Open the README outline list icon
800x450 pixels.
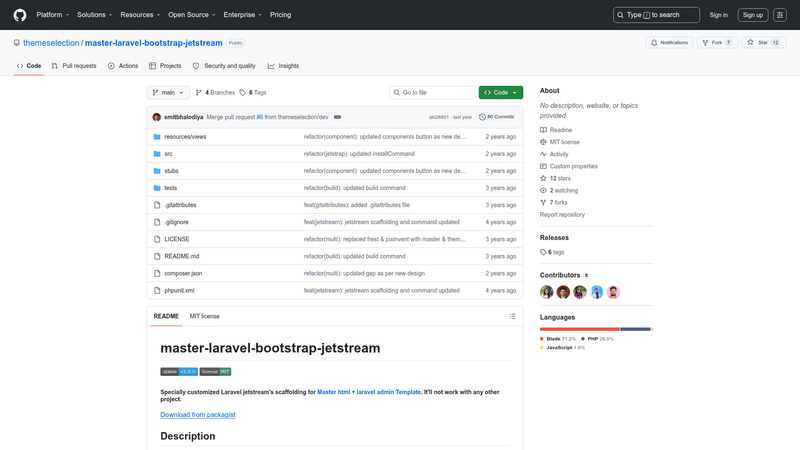pos(512,316)
